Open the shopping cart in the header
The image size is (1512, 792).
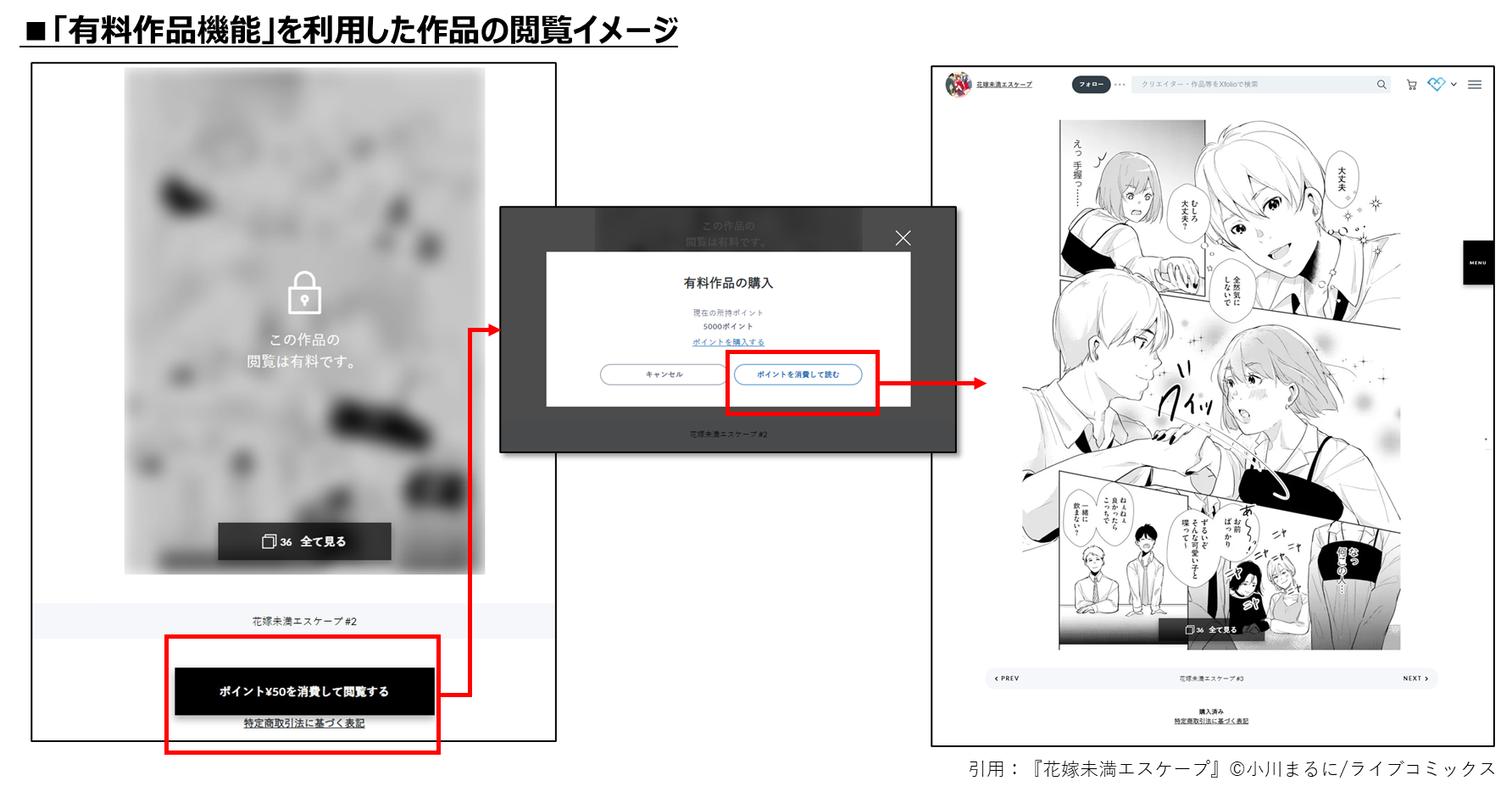click(1411, 85)
